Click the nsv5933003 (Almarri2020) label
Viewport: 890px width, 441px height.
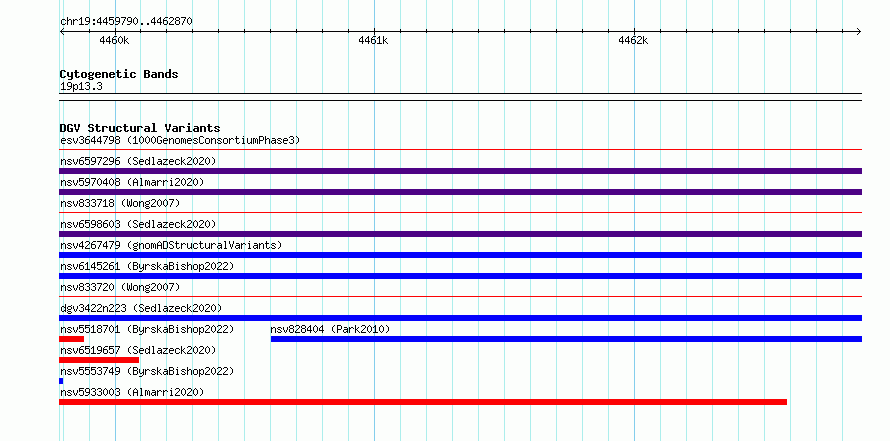[132, 392]
